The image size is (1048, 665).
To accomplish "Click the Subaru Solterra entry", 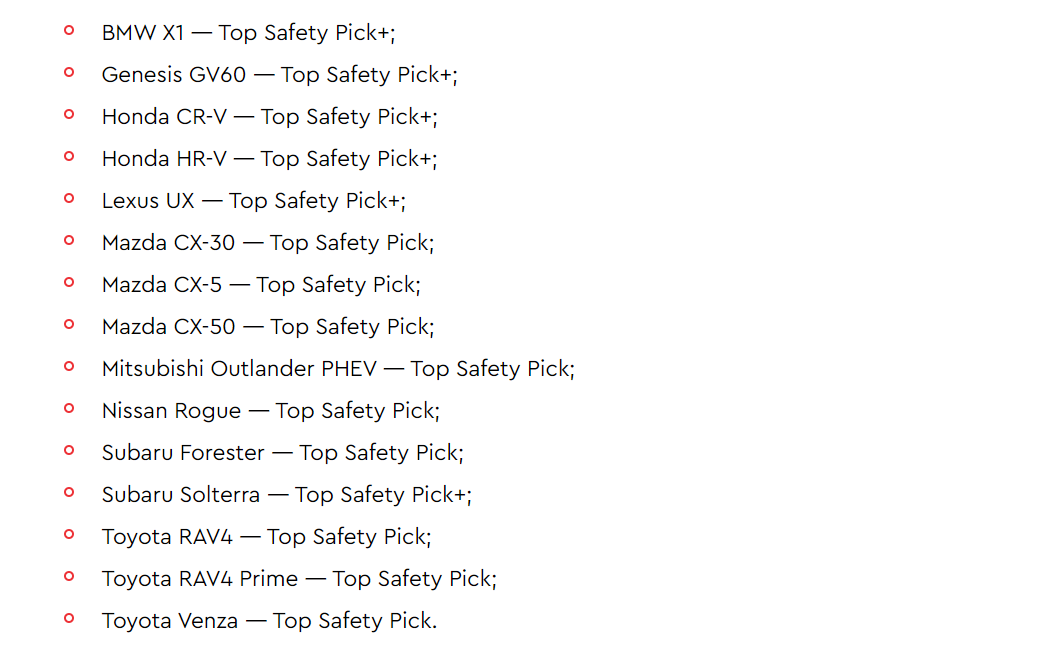I will (287, 495).
